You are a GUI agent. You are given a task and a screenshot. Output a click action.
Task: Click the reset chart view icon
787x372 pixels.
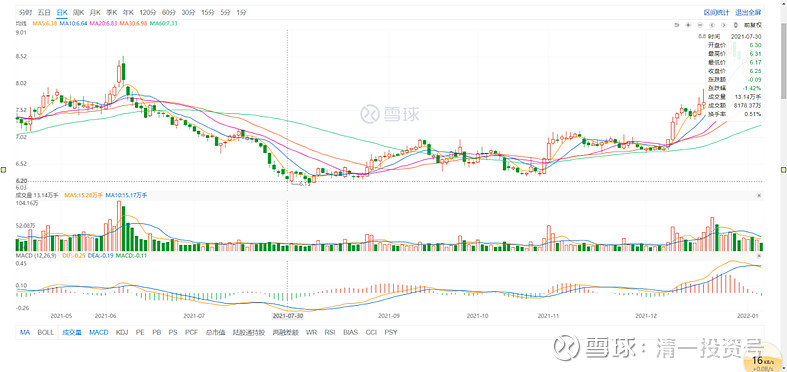tap(677, 25)
